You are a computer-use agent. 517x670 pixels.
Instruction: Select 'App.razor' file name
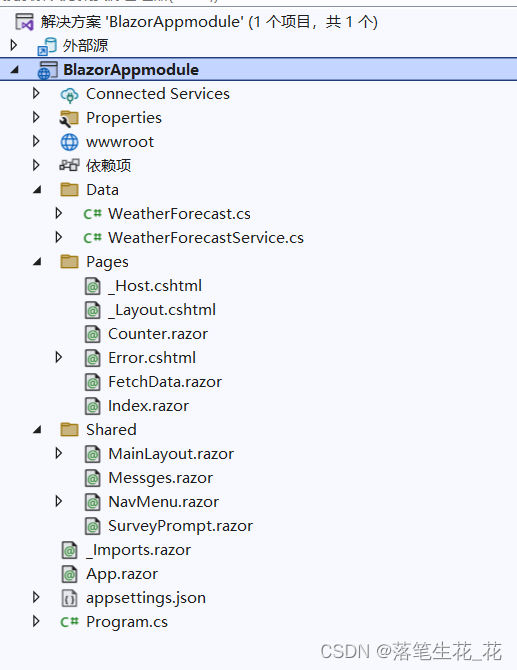point(122,574)
